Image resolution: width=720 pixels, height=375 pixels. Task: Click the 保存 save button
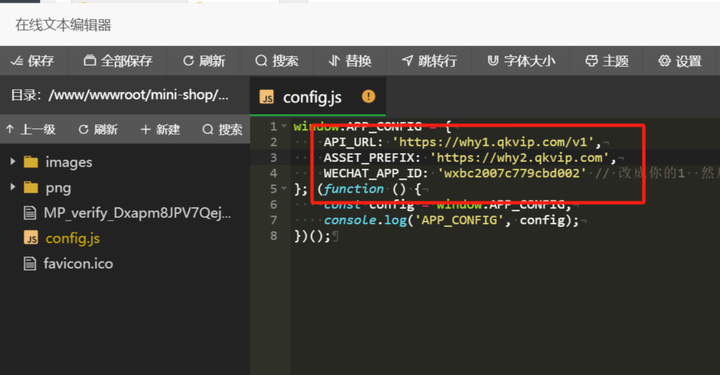point(33,61)
